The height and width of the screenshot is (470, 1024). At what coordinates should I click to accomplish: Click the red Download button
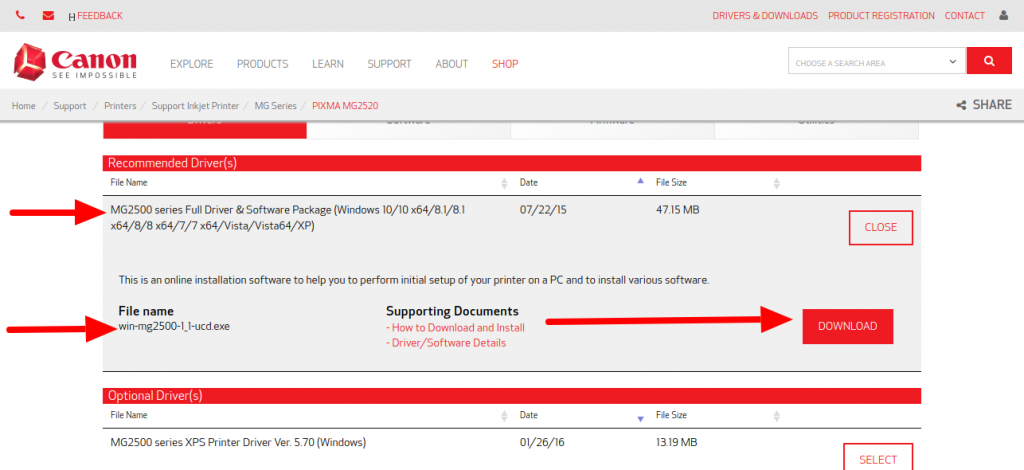pyautogui.click(x=847, y=326)
